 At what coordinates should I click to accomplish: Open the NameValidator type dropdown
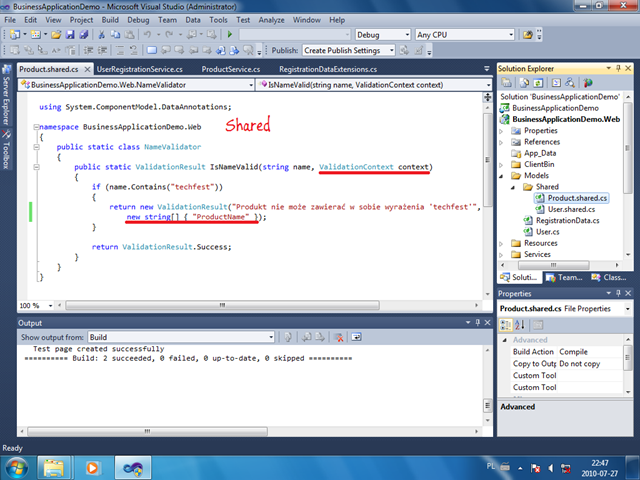pos(251,85)
